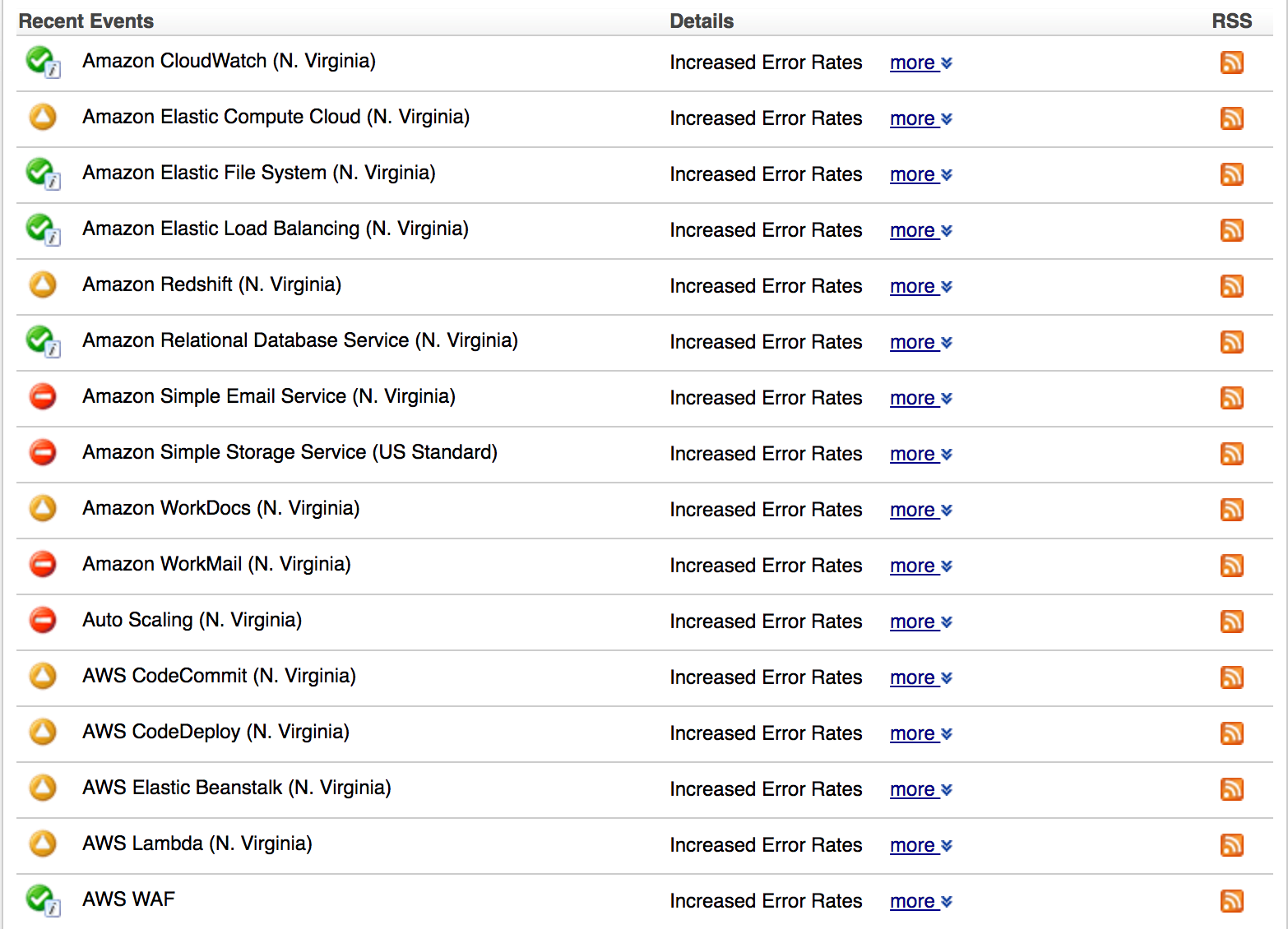Open RSS feed for Amazon CloudWatch

click(x=1231, y=62)
